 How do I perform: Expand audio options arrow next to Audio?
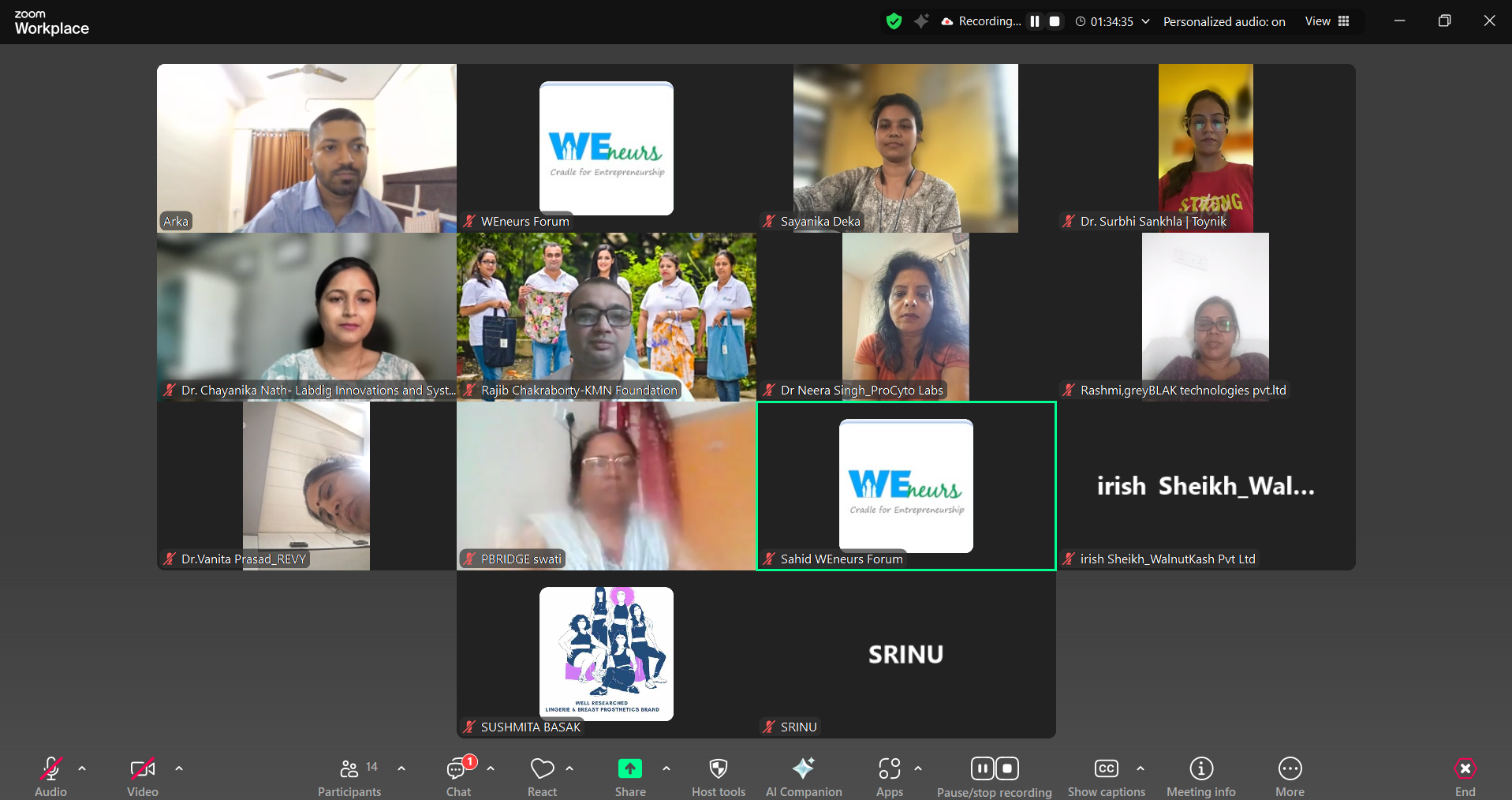coord(82,768)
